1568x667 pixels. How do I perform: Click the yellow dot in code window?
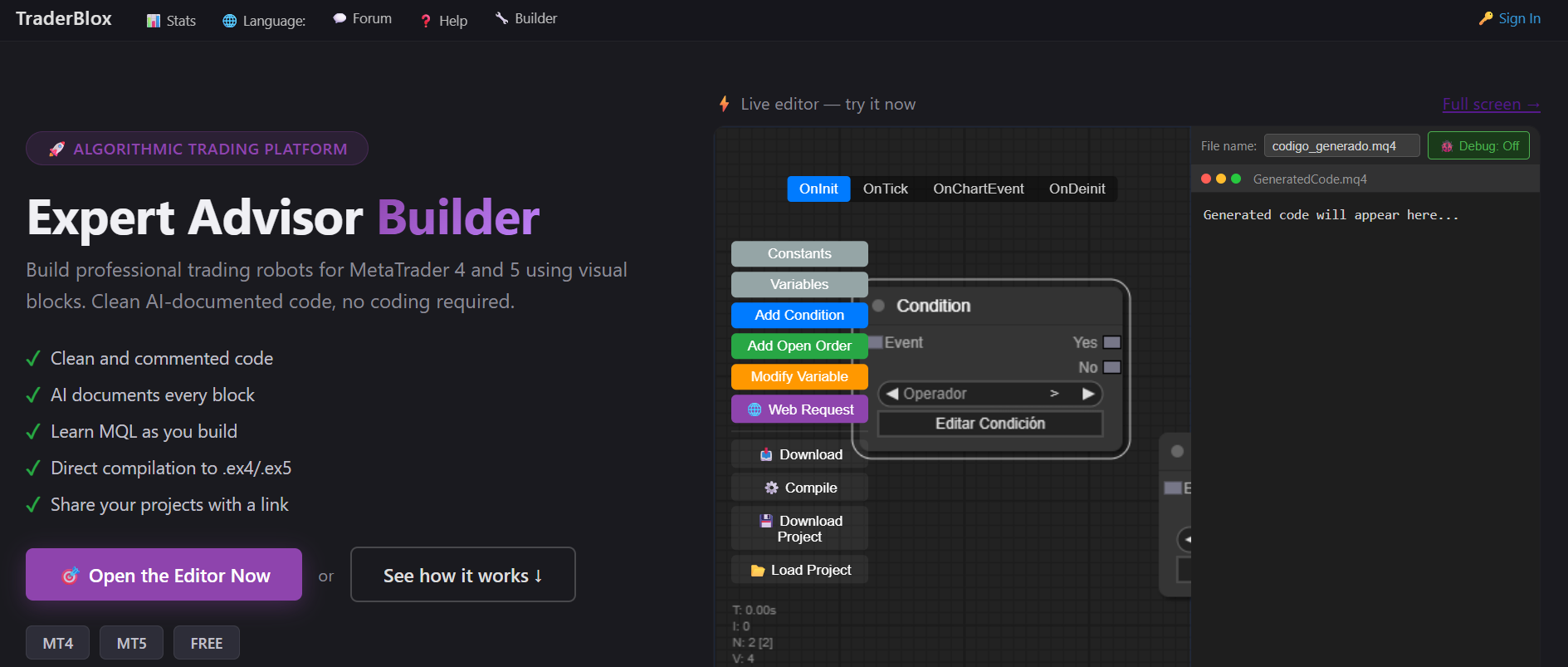pos(1221,179)
